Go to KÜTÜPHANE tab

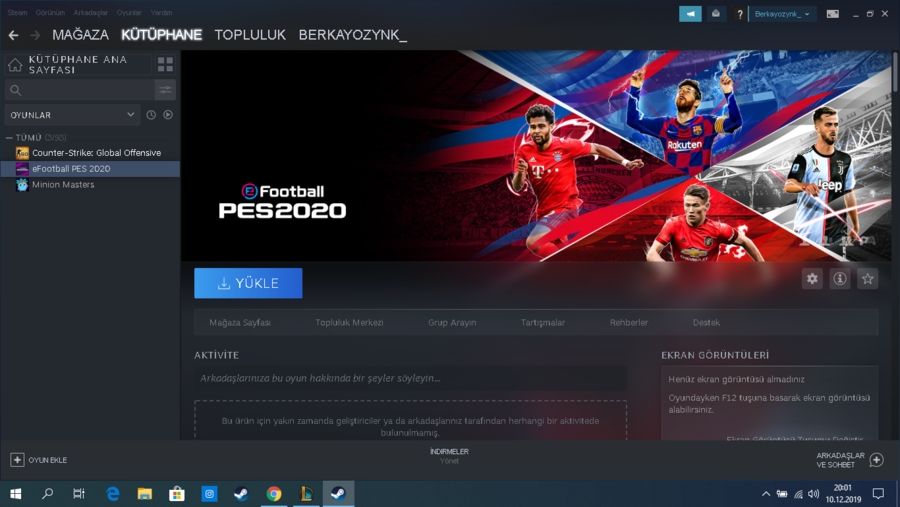point(161,35)
